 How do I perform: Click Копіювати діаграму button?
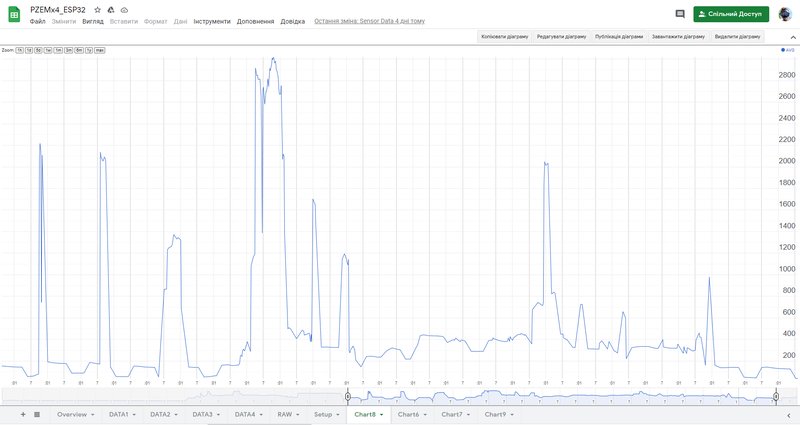(x=505, y=37)
